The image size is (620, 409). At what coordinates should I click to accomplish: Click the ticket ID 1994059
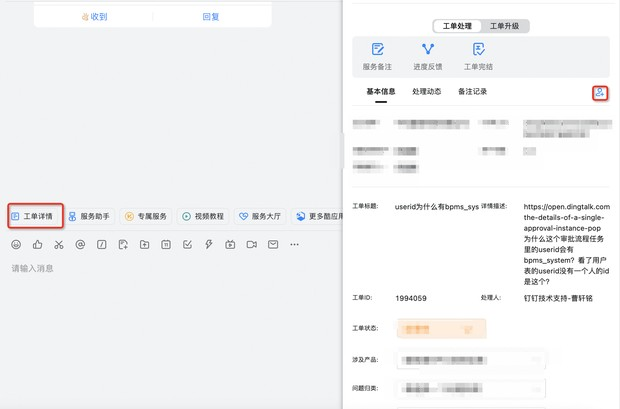click(x=411, y=298)
